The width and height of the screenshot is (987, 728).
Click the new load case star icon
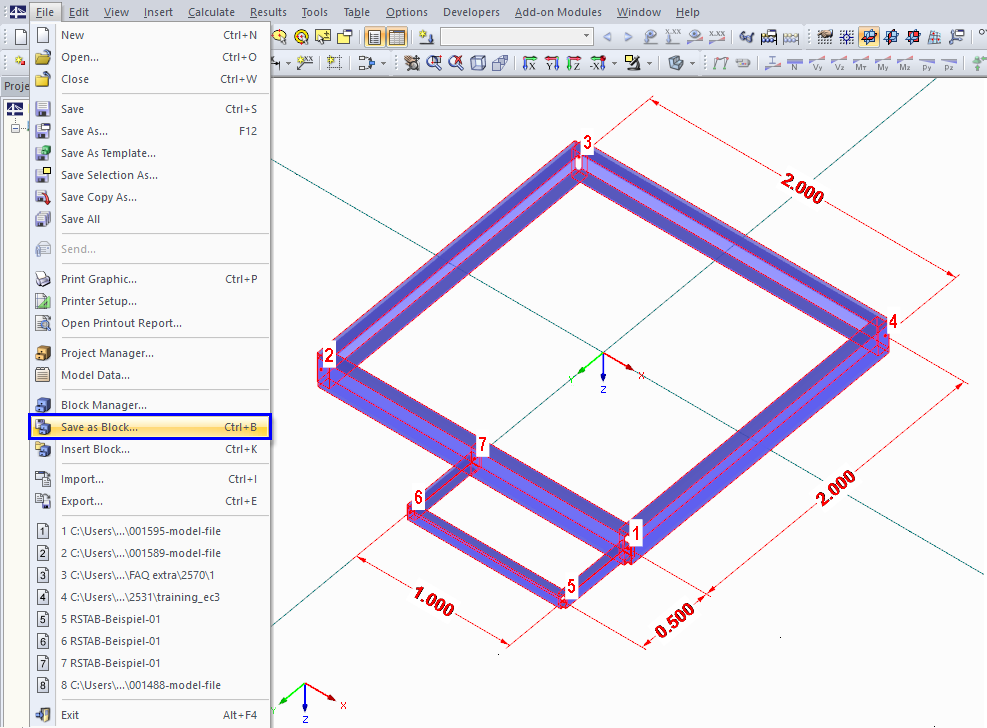coord(426,37)
